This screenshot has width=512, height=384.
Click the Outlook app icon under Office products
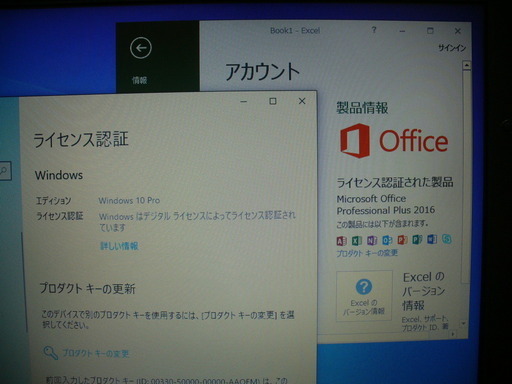[387, 240]
